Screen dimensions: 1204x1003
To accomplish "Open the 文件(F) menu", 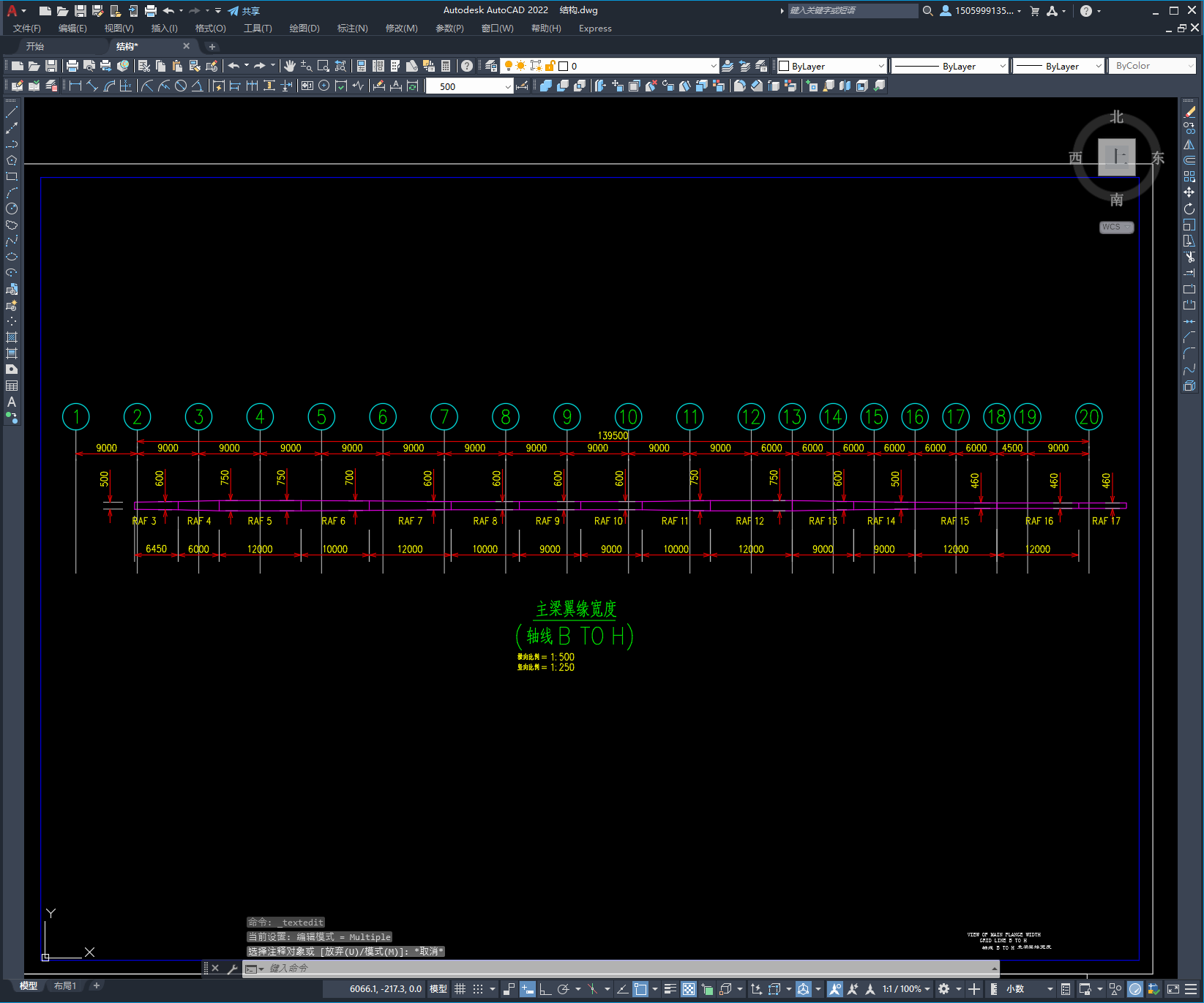I will (x=27, y=29).
